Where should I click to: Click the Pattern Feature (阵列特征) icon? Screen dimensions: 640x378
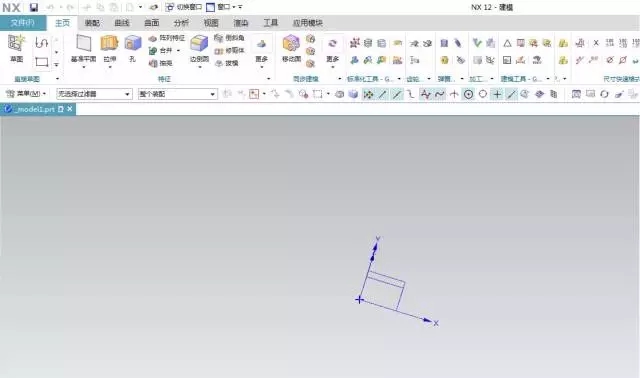153,38
